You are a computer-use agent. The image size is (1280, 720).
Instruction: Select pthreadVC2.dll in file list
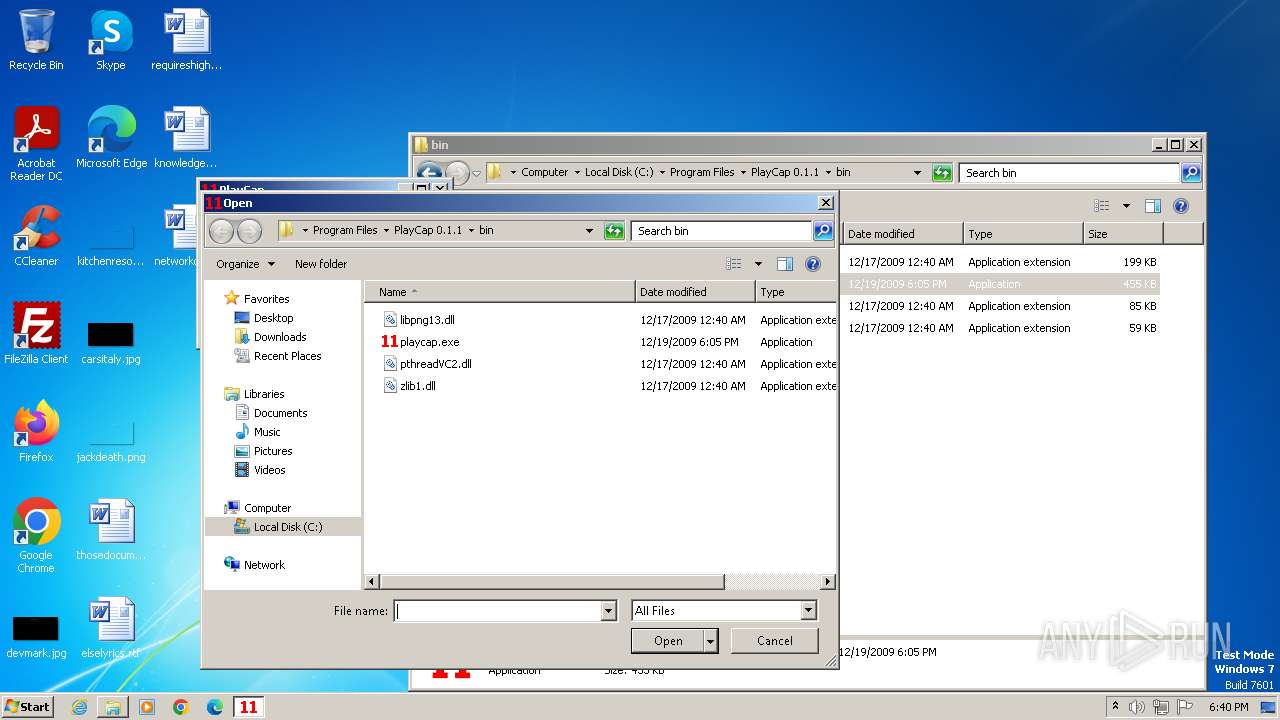tap(435, 364)
